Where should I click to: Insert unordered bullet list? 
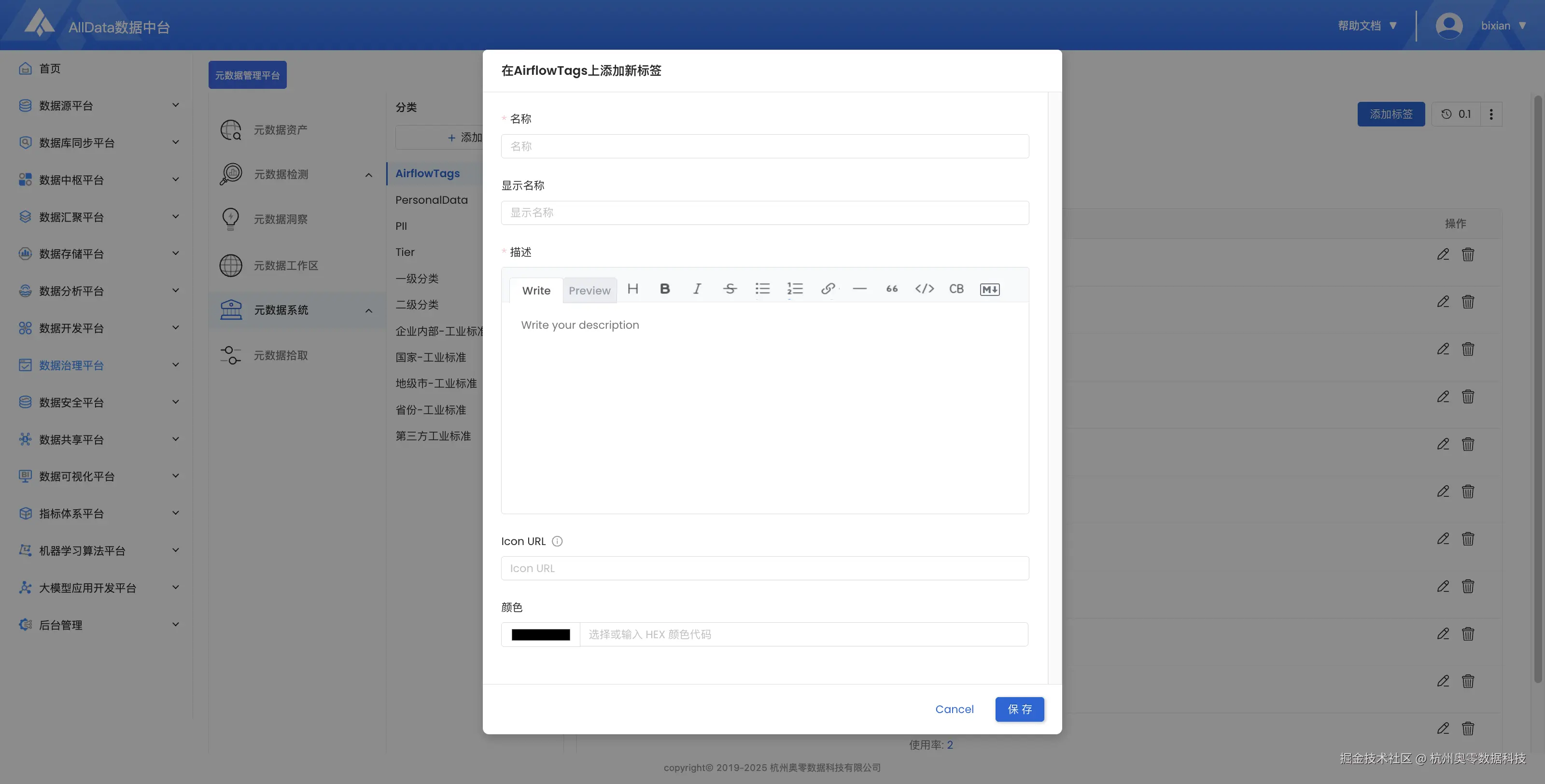(x=762, y=289)
